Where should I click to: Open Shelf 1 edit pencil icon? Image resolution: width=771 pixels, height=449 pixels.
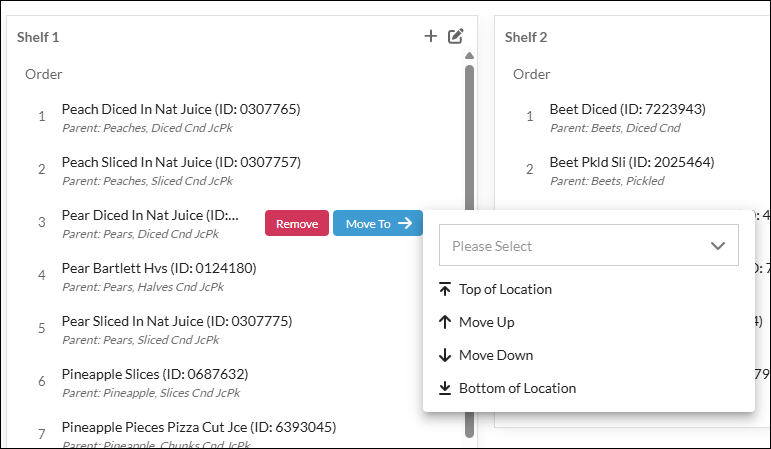[455, 36]
